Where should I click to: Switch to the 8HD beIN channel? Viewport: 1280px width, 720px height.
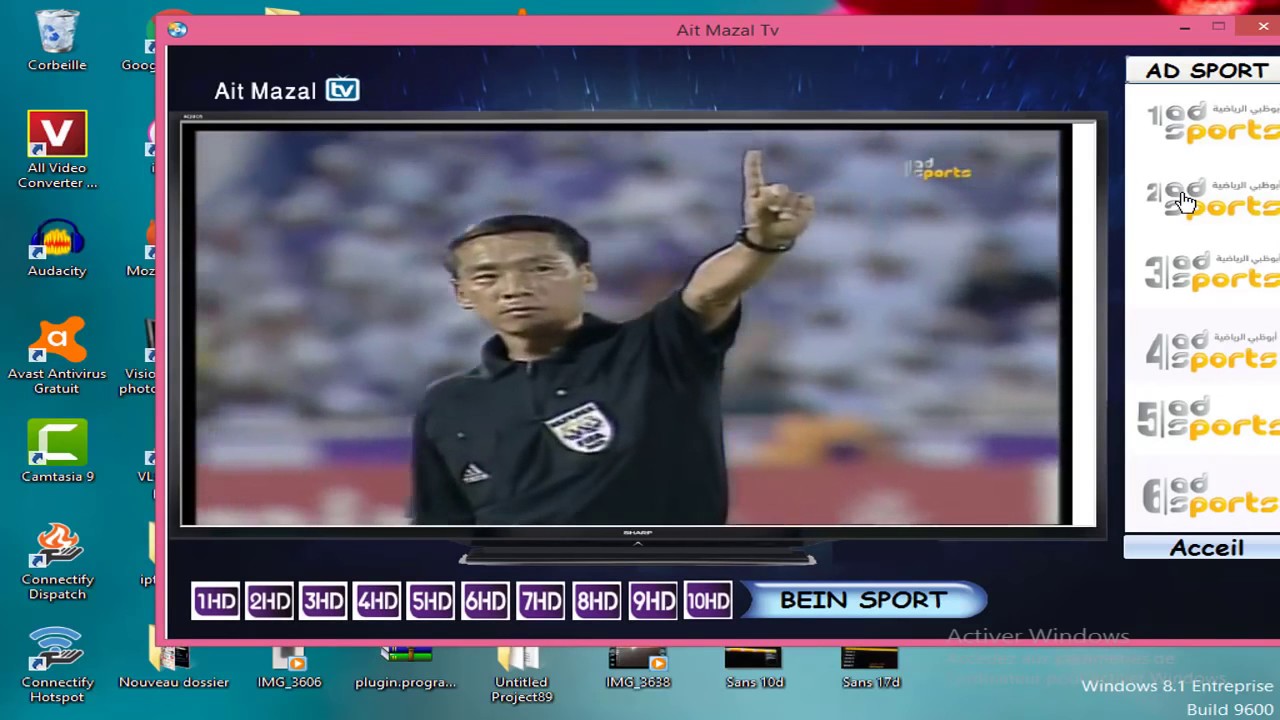597,601
